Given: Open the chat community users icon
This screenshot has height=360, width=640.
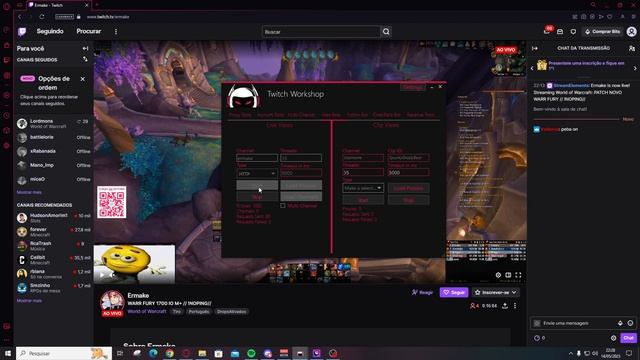Looking at the screenshot, I should pyautogui.click(x=632, y=48).
